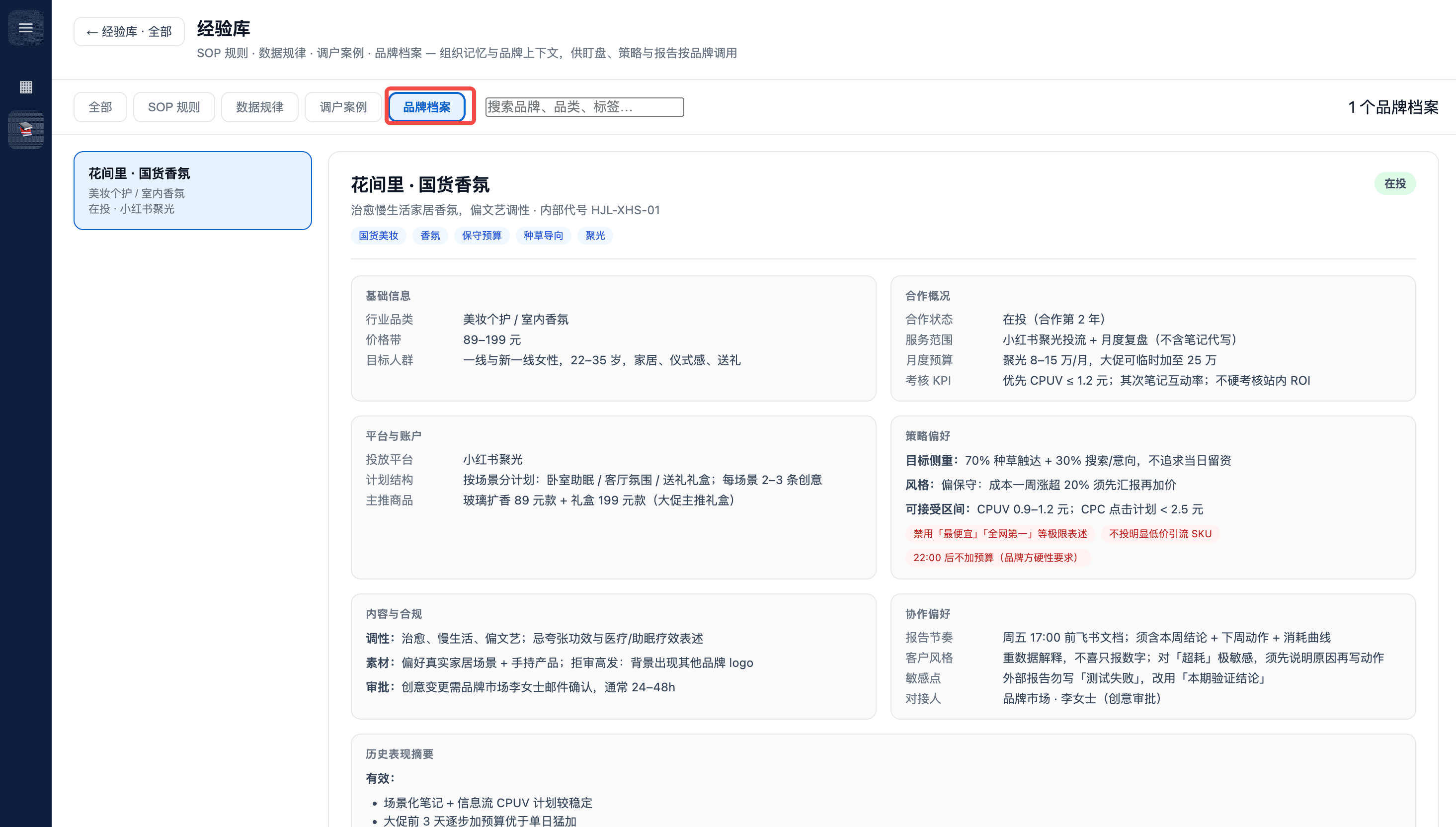Click the 平台与账户 section heading
The height and width of the screenshot is (827, 1456).
(x=394, y=436)
